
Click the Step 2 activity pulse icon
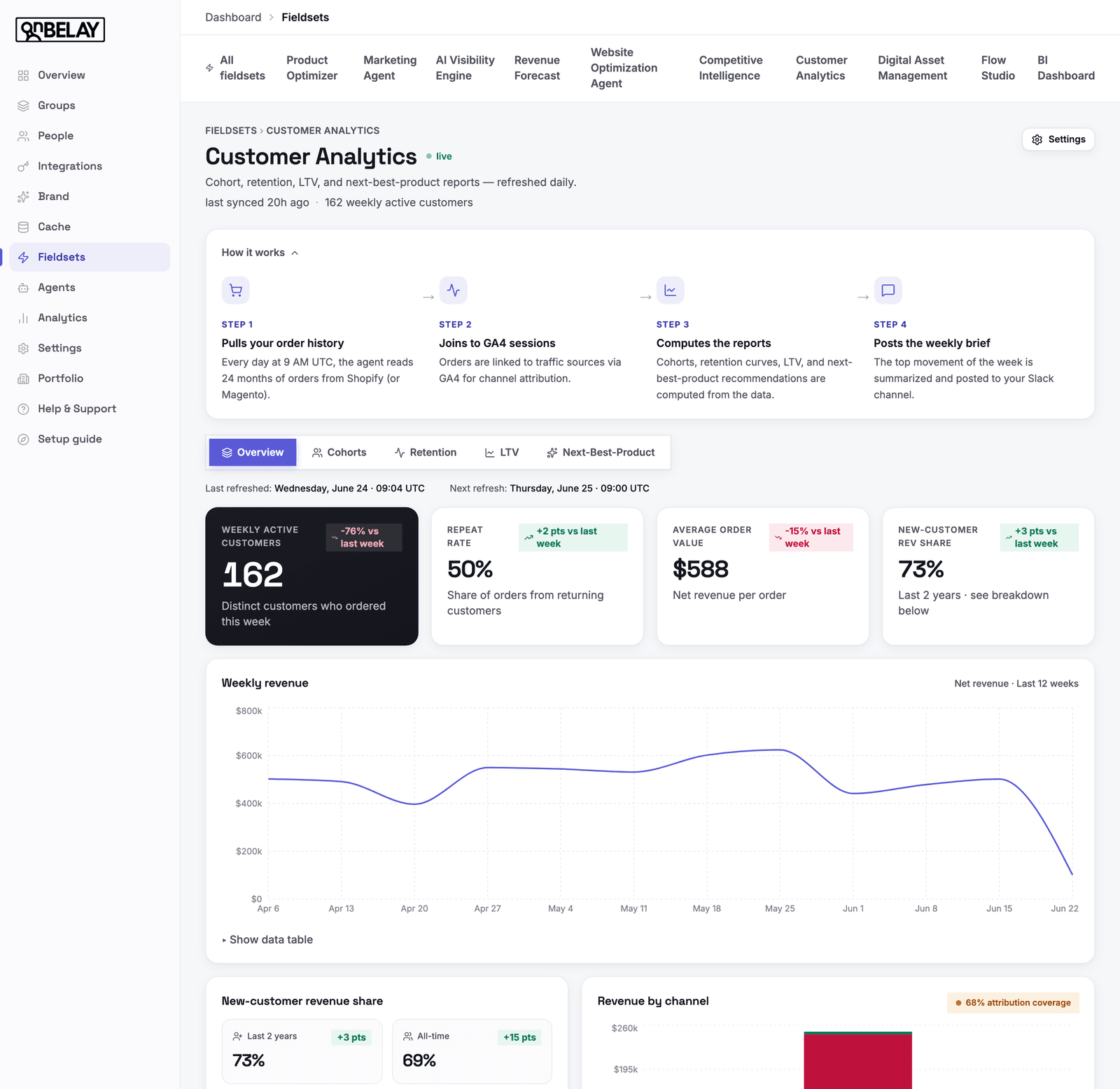point(454,290)
